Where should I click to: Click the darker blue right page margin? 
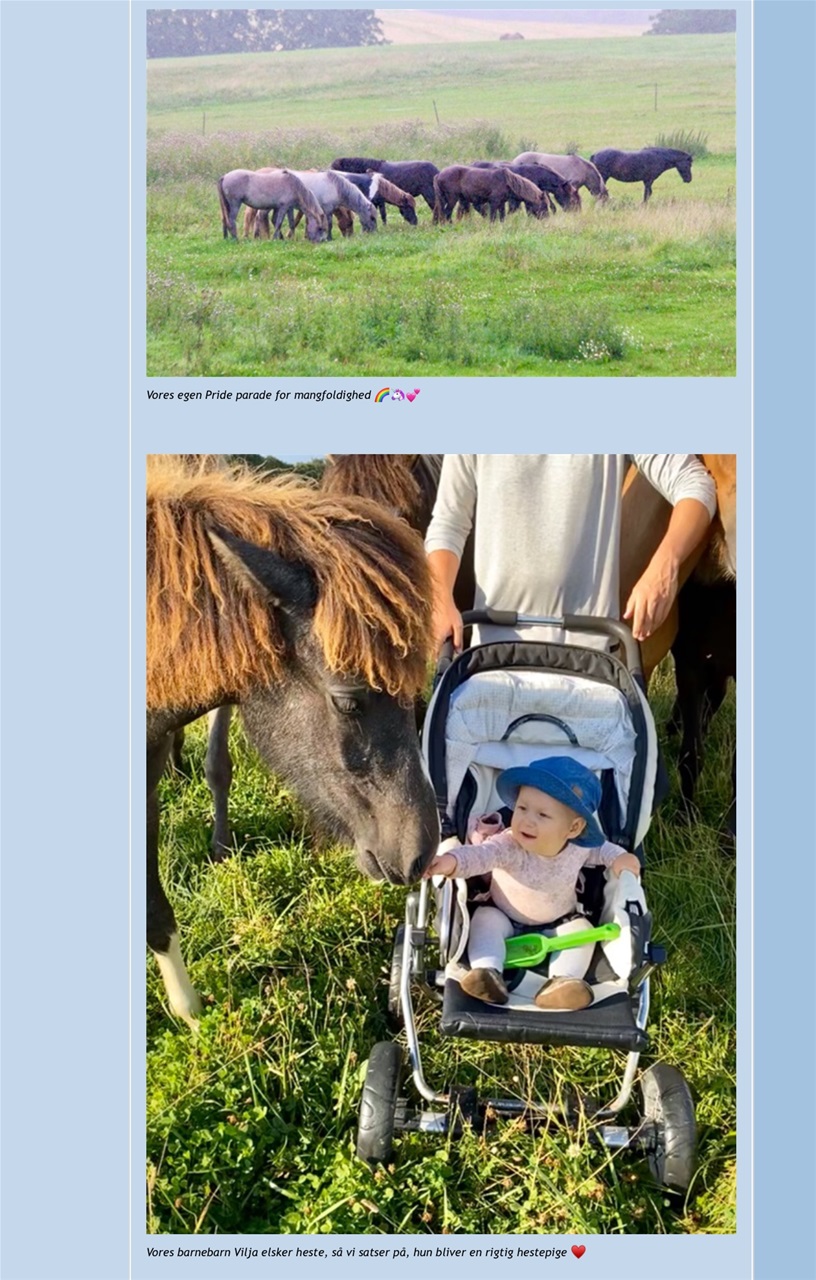coord(784,640)
